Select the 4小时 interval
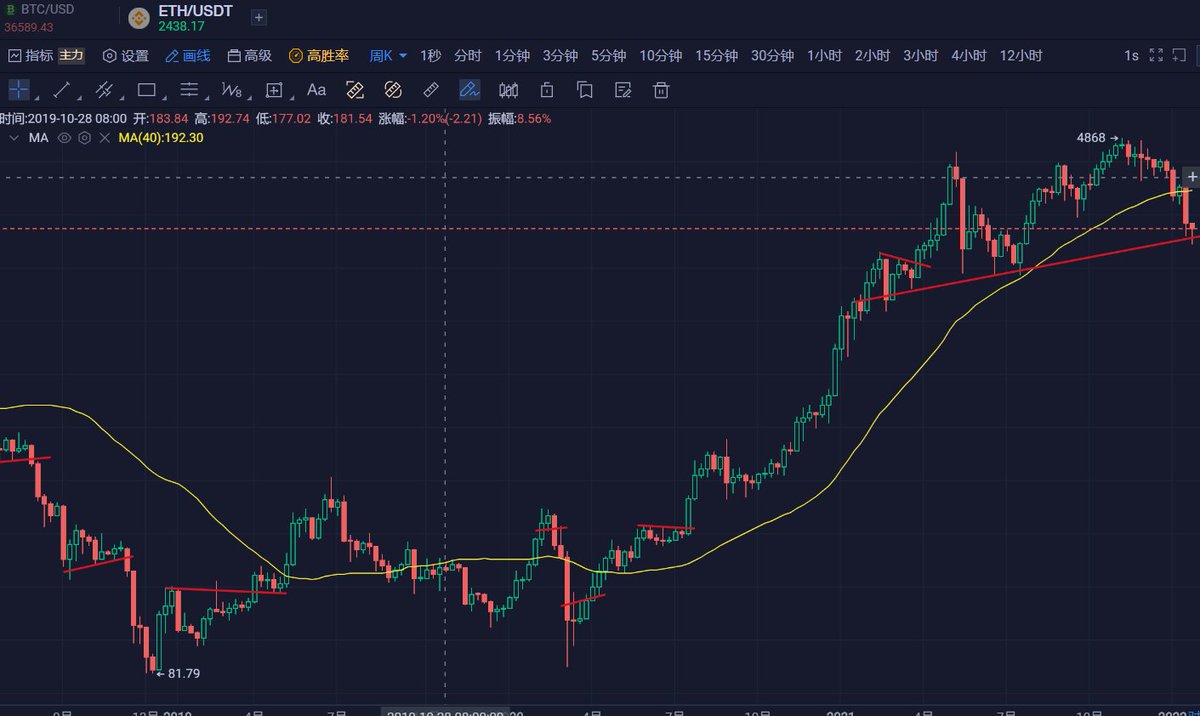The height and width of the screenshot is (716, 1200). [968, 56]
